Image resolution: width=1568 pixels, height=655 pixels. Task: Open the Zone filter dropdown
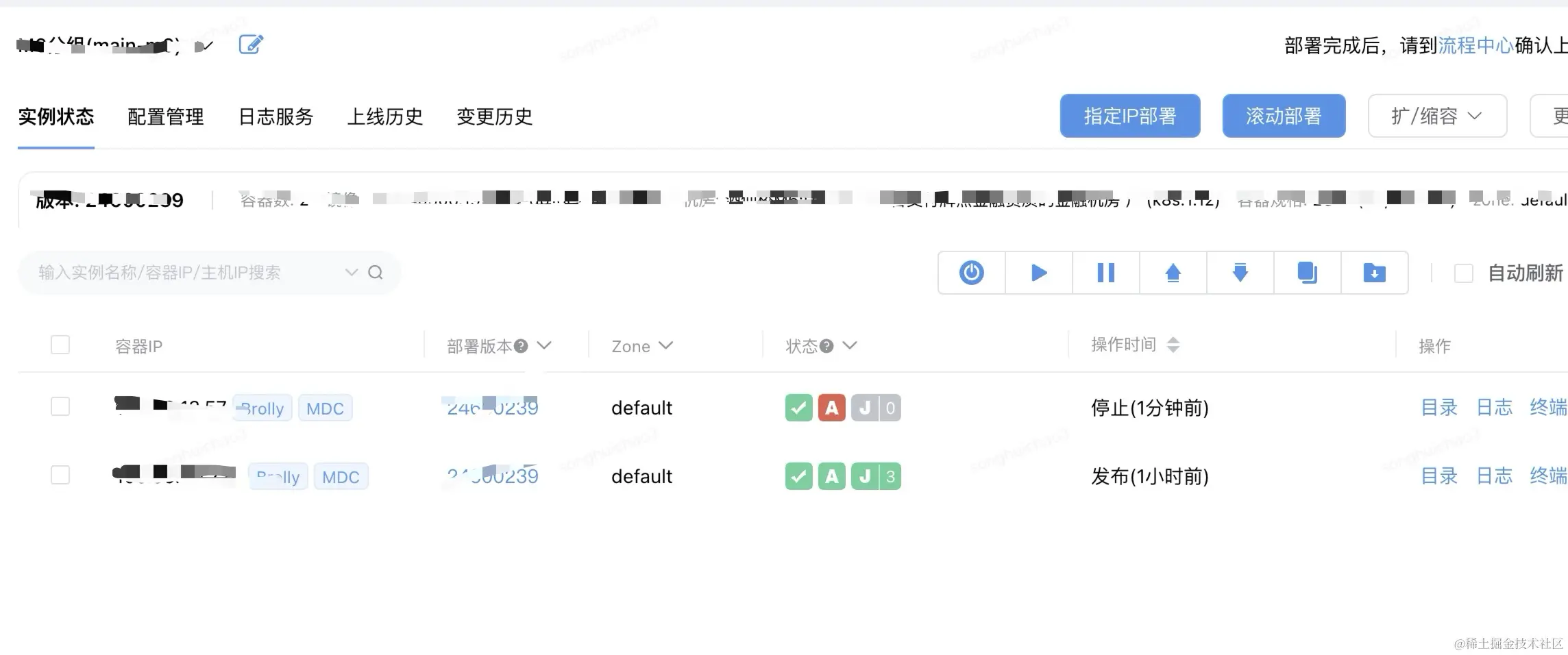coord(665,345)
